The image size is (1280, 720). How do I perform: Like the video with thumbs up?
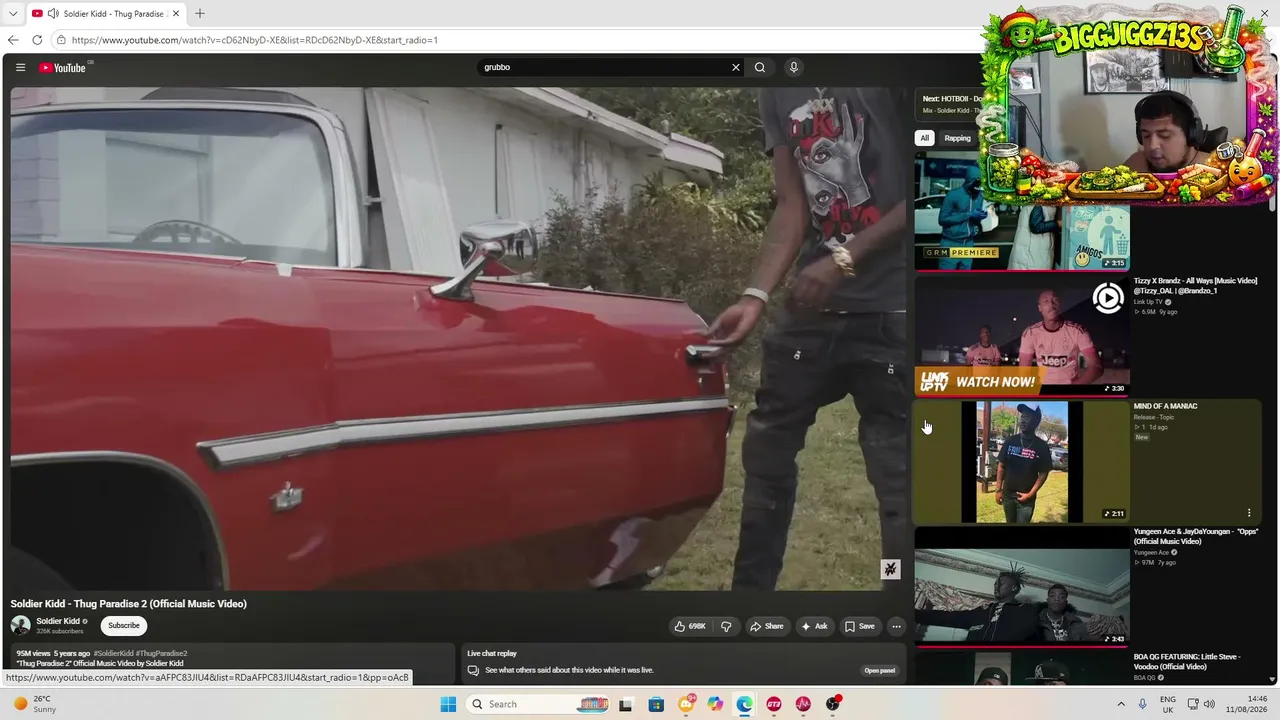(x=690, y=626)
